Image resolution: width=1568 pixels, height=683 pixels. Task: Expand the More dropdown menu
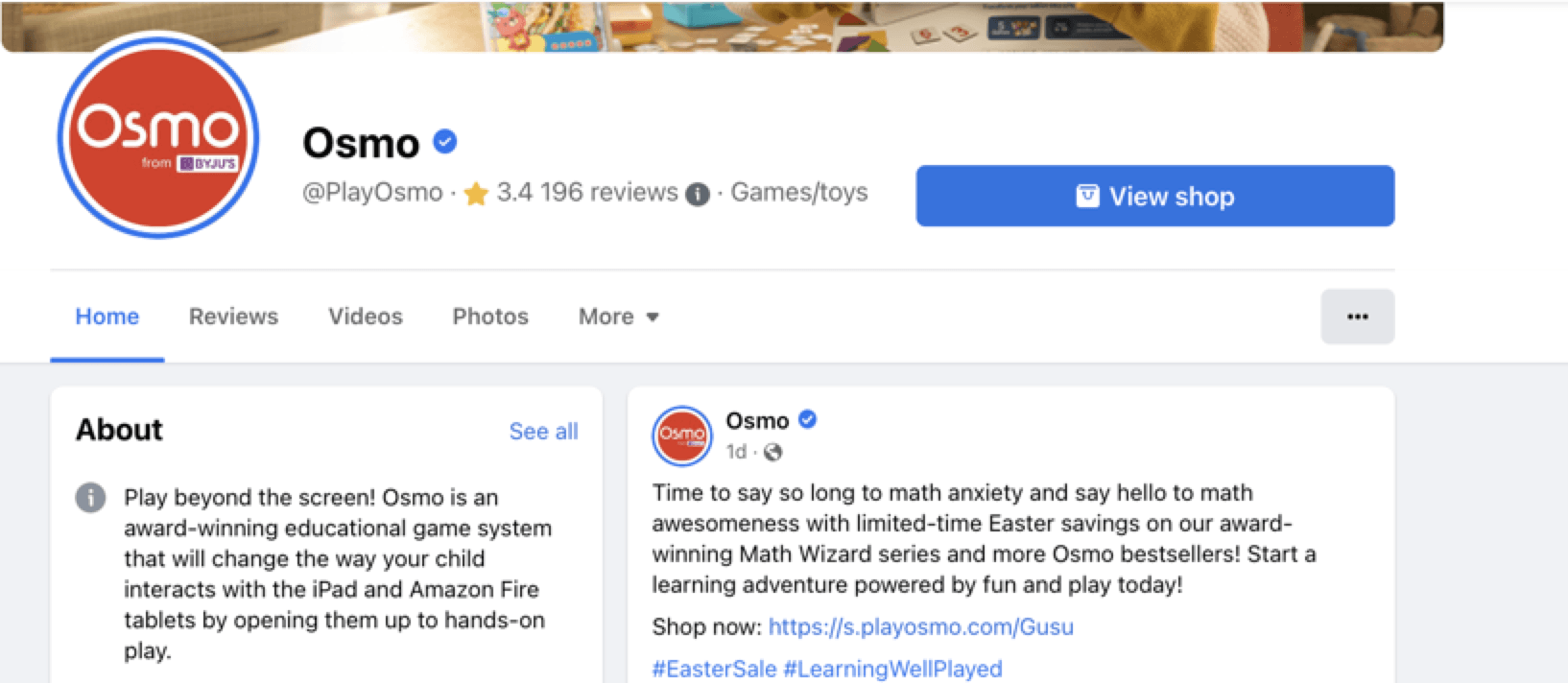(x=618, y=317)
